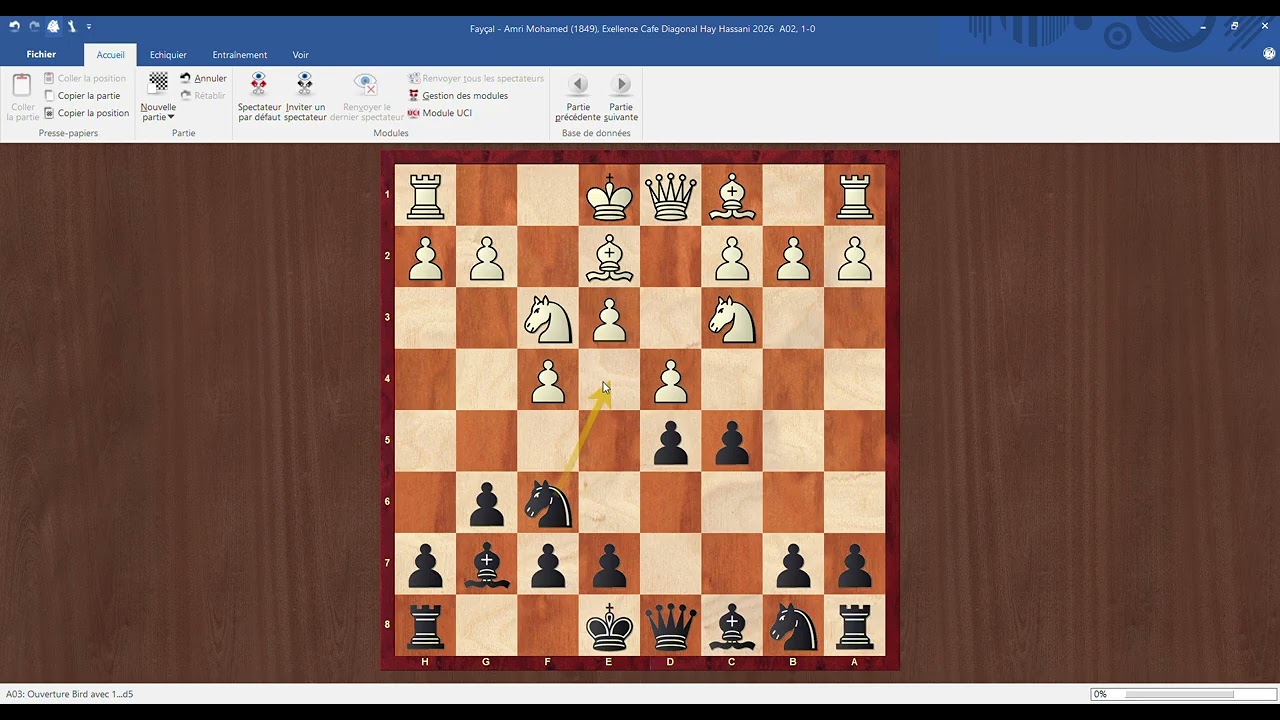Click Copier la position
Image resolution: width=1280 pixels, height=720 pixels.
coord(86,113)
